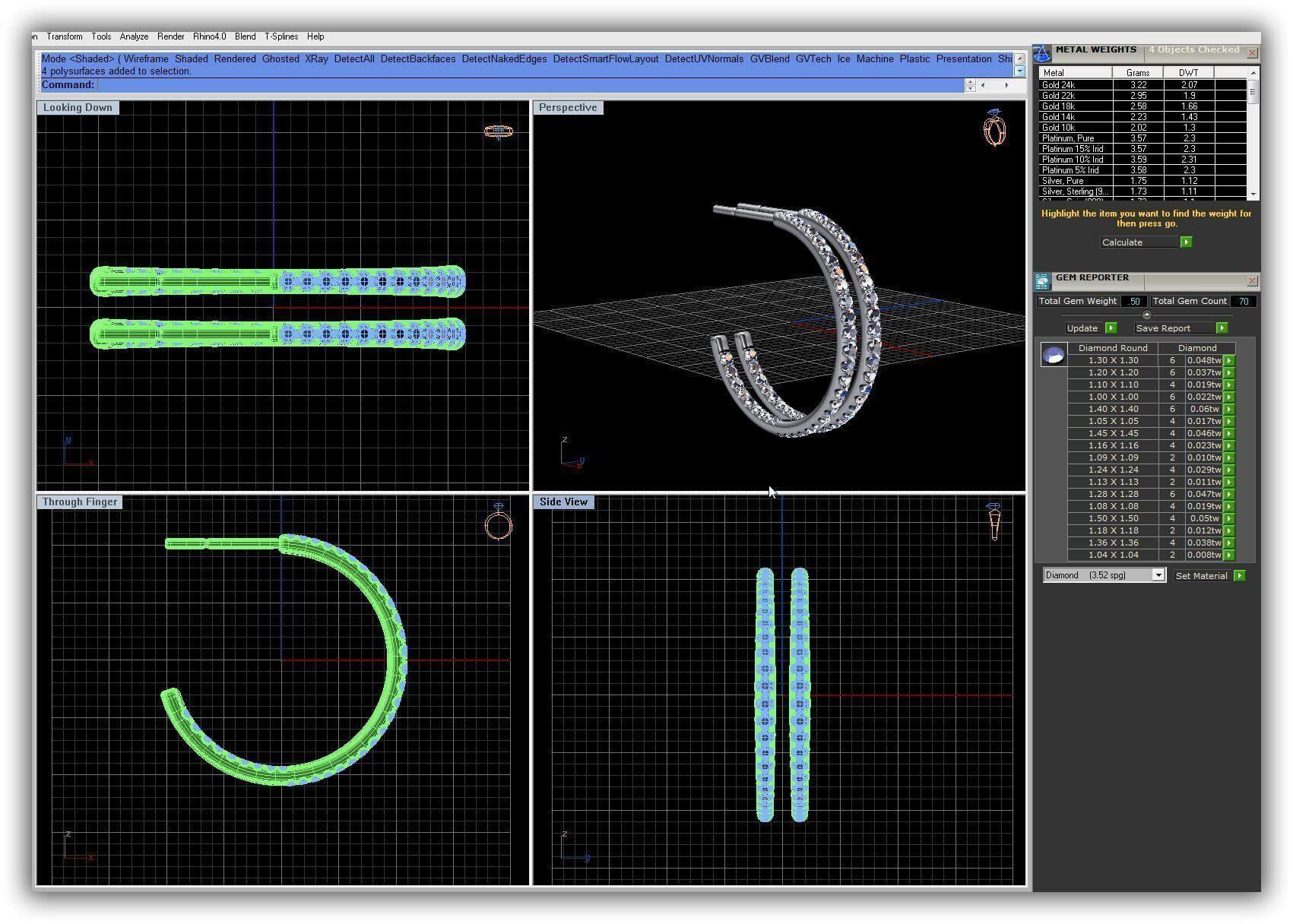
Task: Expand the command history dropdown arrow
Action: [x=1019, y=71]
